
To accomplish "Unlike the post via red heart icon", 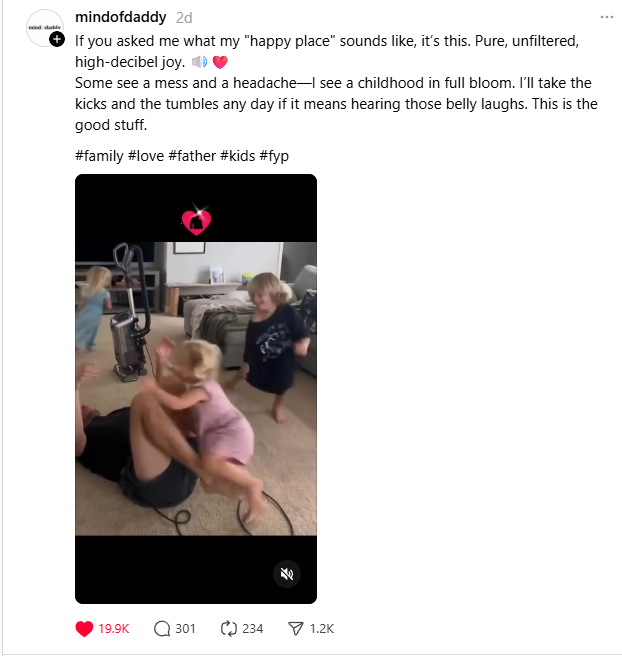I will 84,629.
